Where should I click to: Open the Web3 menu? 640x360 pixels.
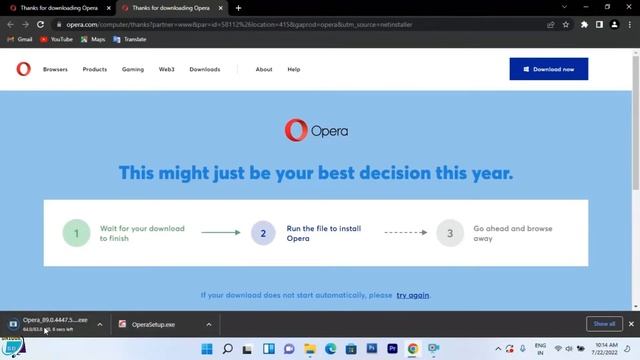(x=167, y=69)
